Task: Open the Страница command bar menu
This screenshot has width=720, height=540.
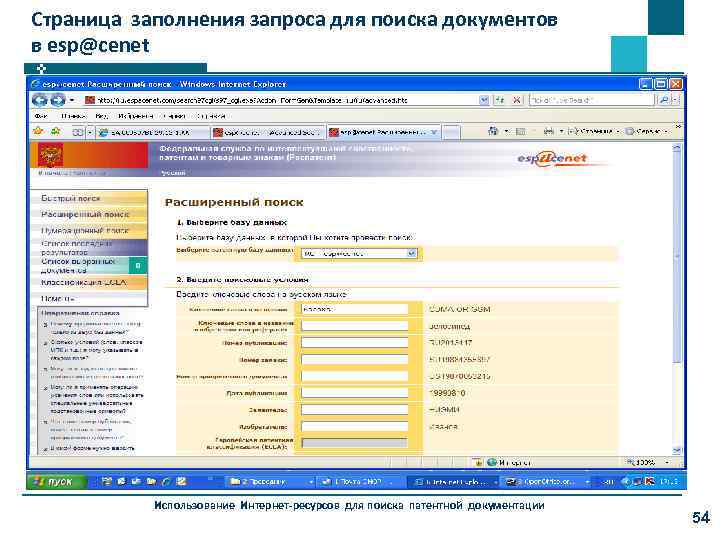Action: [592, 132]
